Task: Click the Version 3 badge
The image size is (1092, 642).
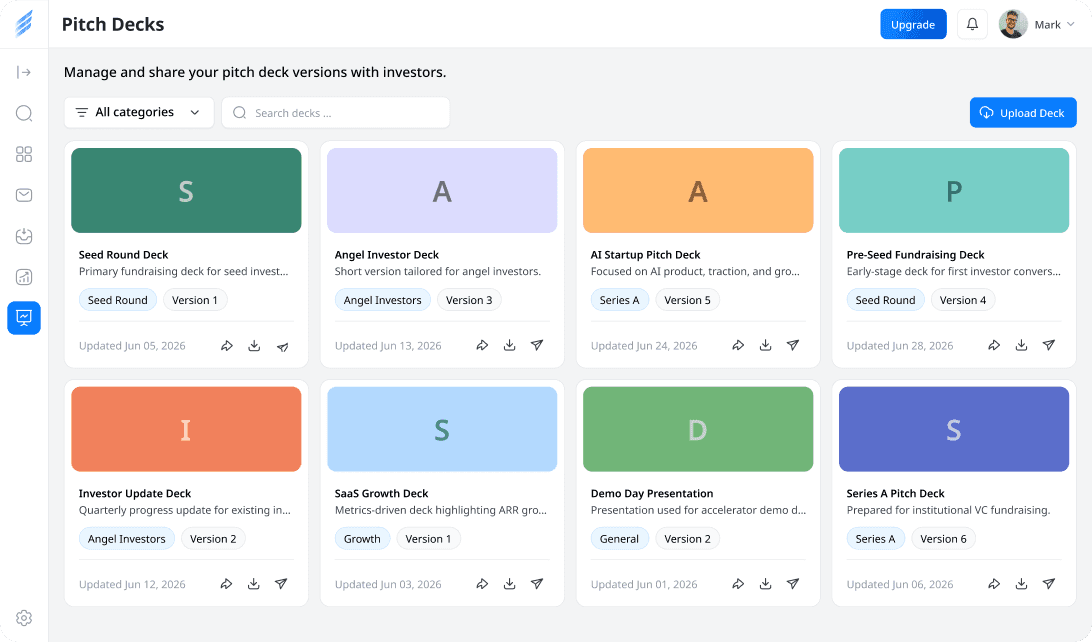Action: pyautogui.click(x=469, y=300)
